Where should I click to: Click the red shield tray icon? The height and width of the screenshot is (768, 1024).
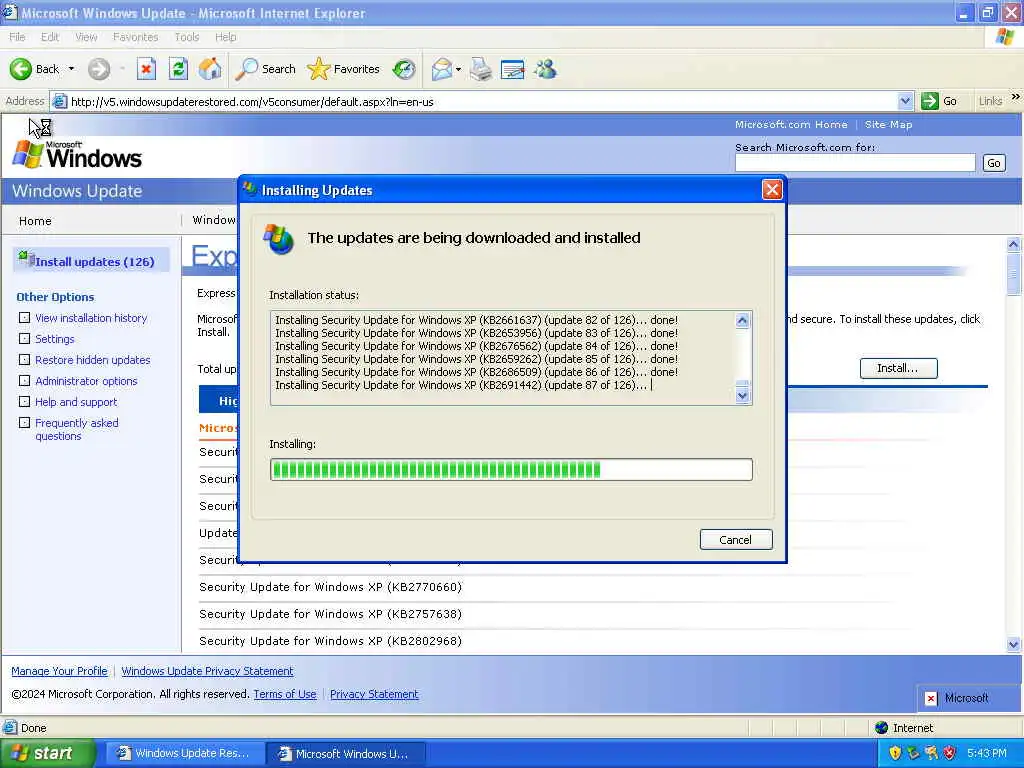950,753
